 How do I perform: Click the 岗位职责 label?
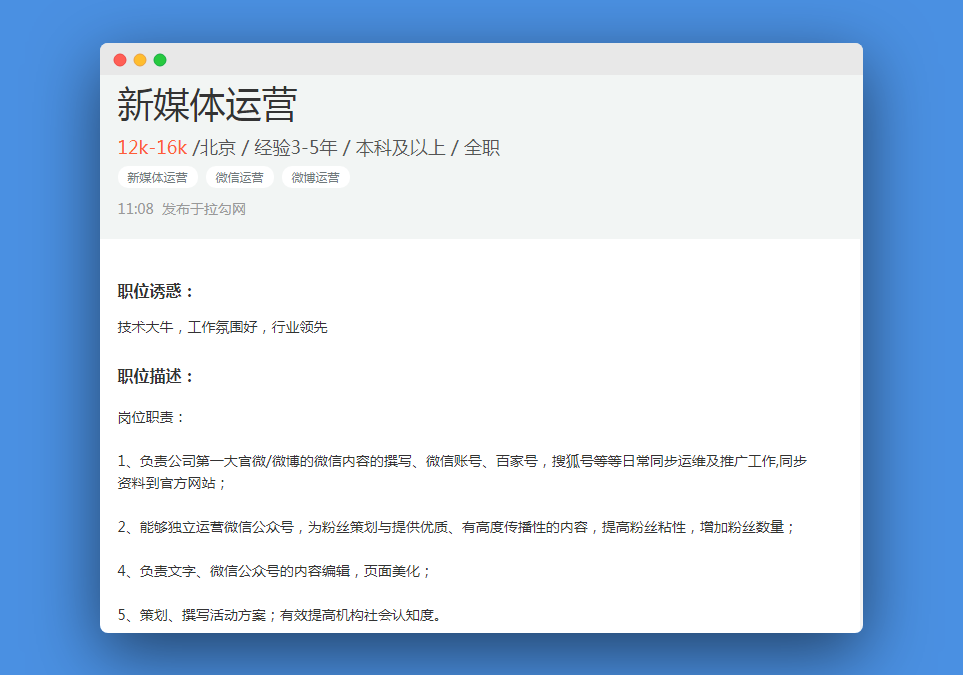150,418
